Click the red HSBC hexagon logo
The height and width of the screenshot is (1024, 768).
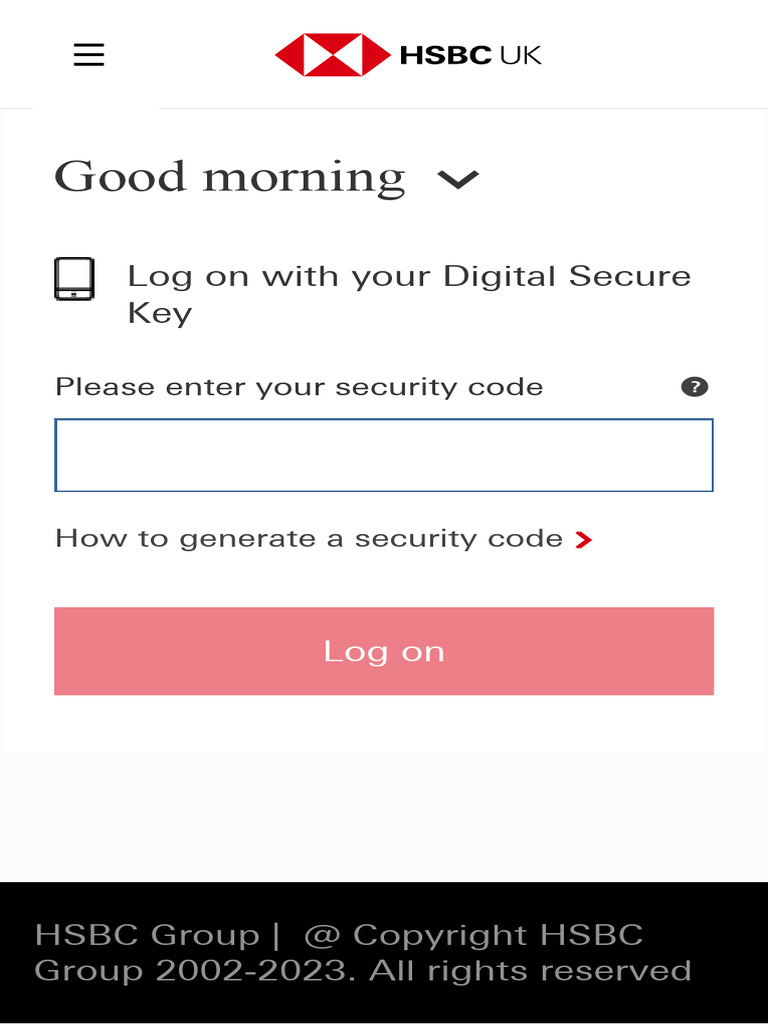(x=332, y=55)
